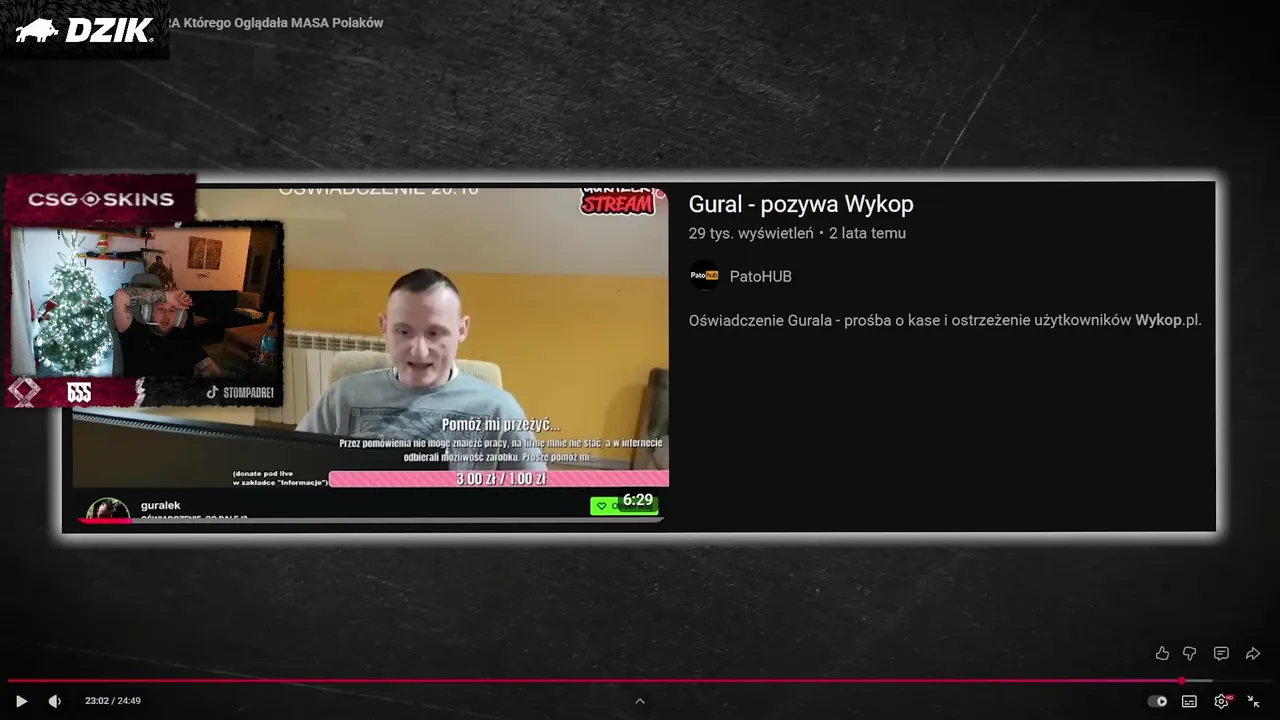
Task: Click the PatoHUB channel name
Action: 760,276
